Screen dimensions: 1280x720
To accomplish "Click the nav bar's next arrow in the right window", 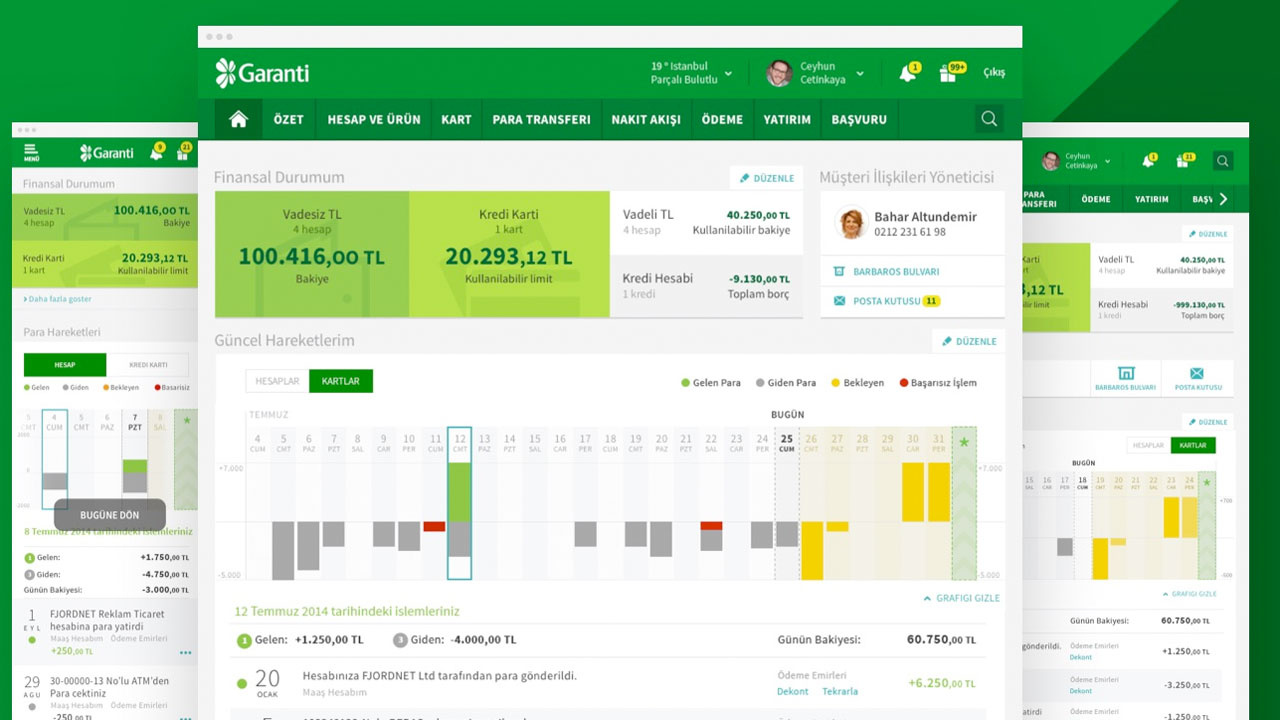I will click(1223, 199).
